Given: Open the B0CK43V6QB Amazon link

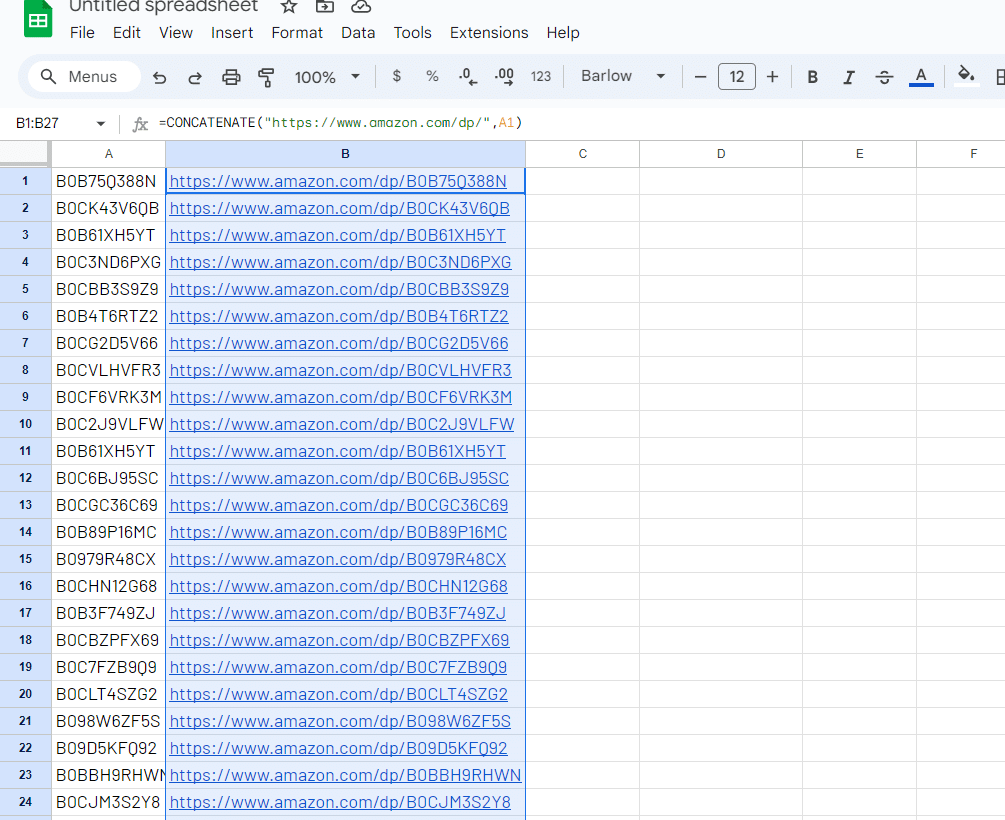Looking at the screenshot, I should (x=339, y=208).
